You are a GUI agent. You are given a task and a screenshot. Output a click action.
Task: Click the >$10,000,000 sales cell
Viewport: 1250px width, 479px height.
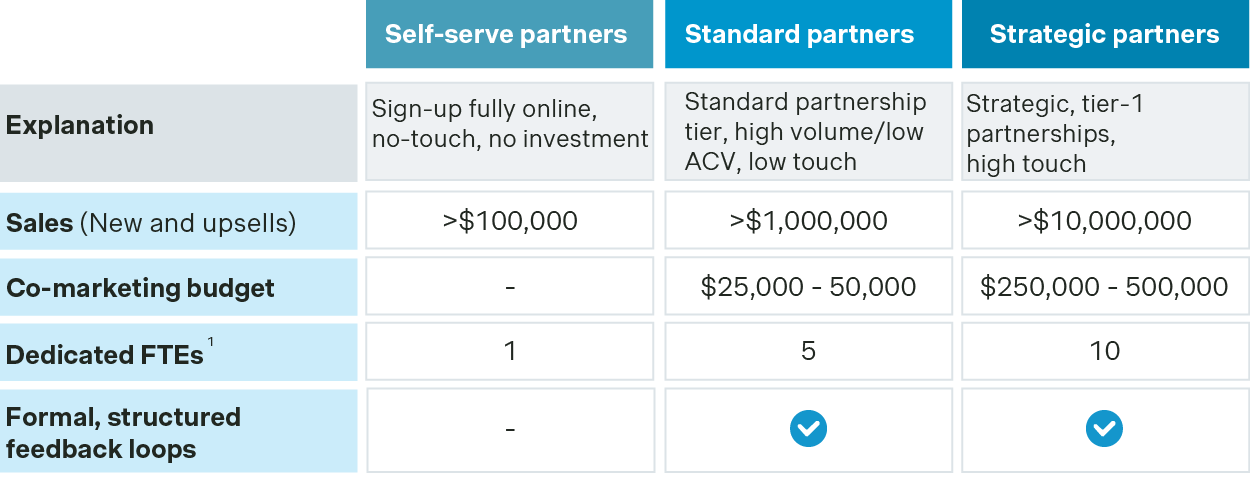[1104, 221]
